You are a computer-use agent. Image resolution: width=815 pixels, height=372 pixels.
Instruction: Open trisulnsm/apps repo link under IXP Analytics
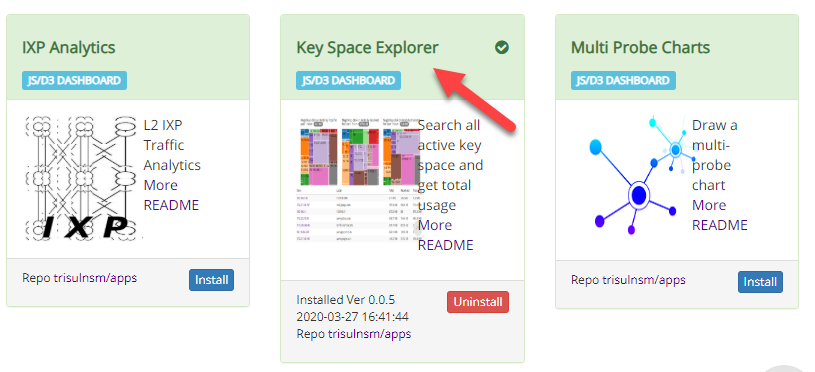95,278
